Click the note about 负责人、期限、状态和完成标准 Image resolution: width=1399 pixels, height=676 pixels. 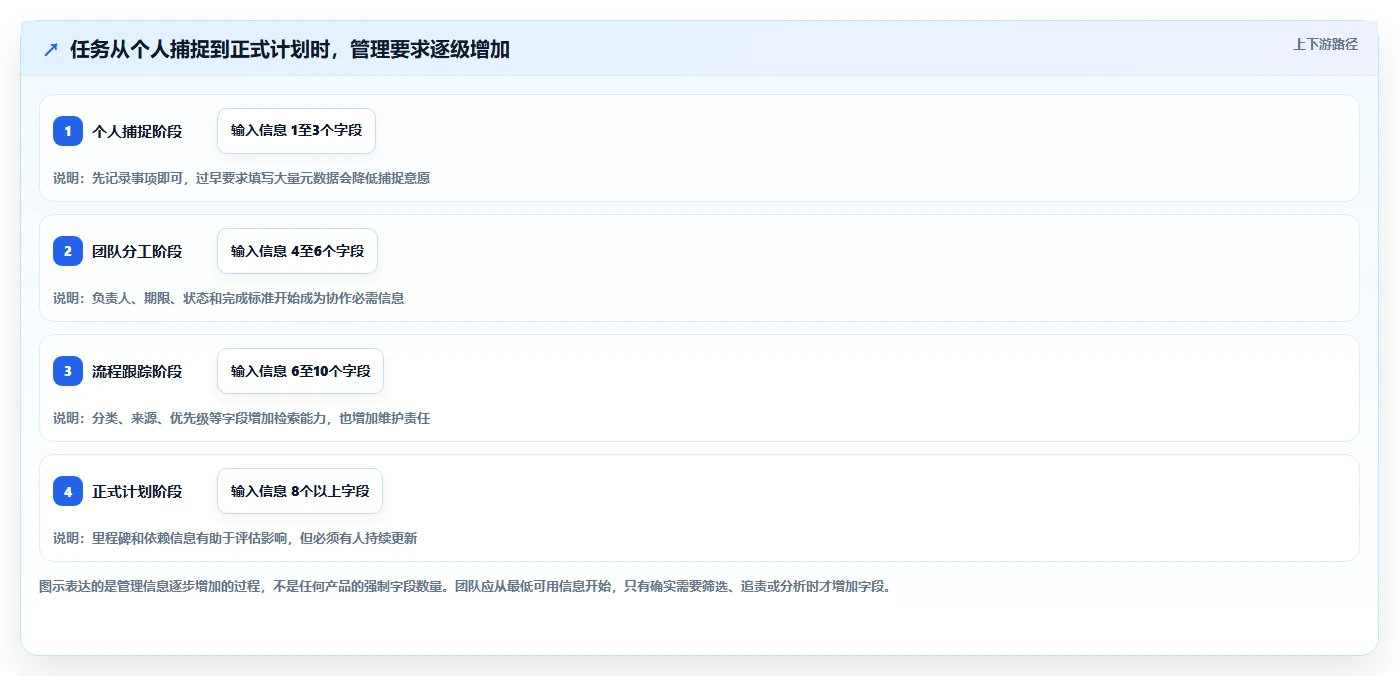tap(228, 298)
